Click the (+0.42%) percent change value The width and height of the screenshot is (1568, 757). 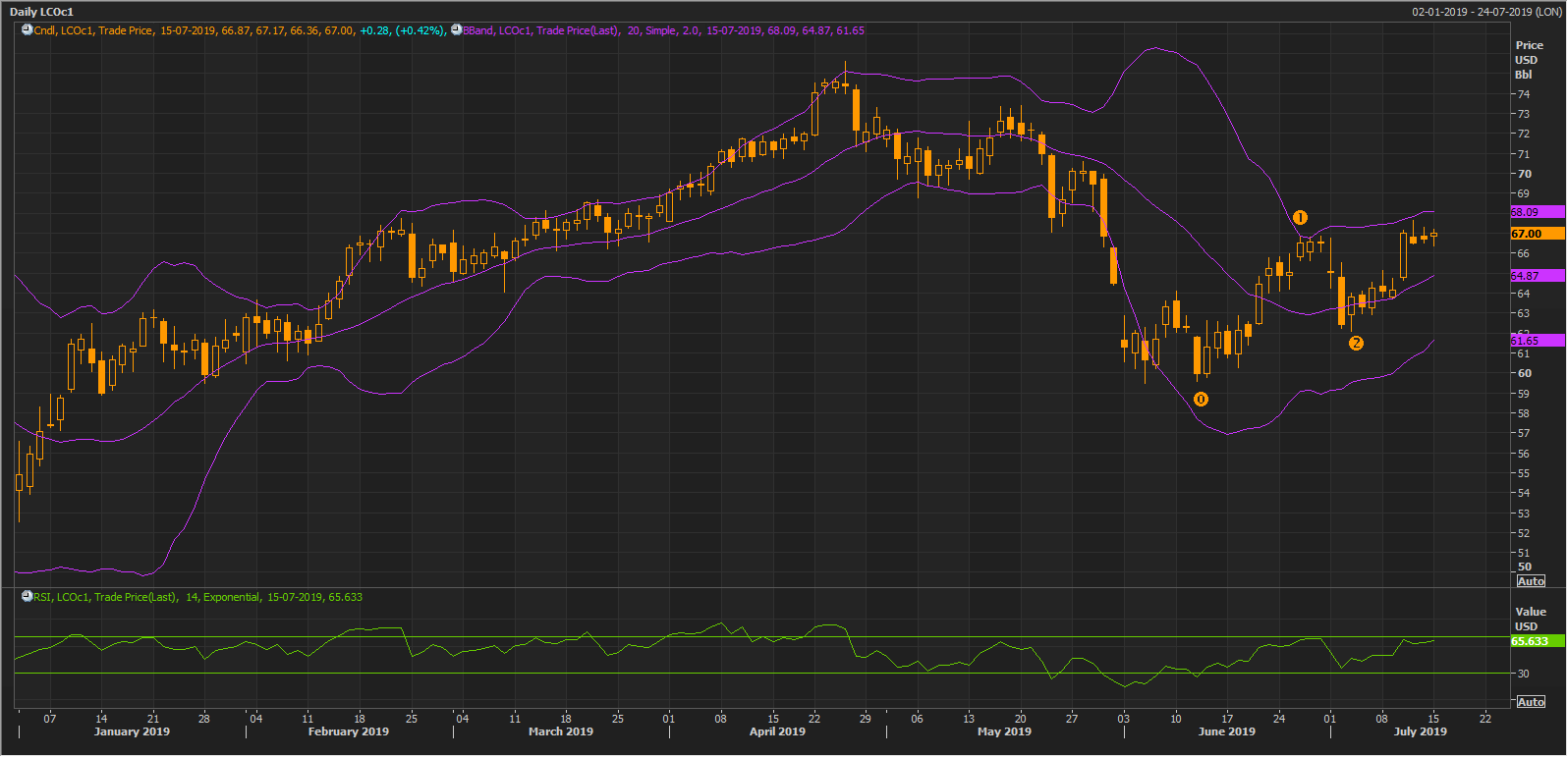(x=420, y=30)
